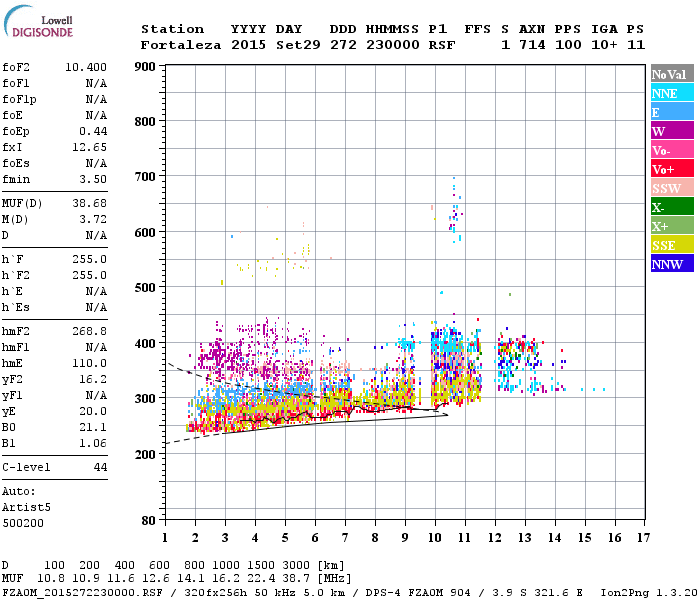The width and height of the screenshot is (700, 600).
Task: Click the 3000 km distance entry
Action: 296,565
